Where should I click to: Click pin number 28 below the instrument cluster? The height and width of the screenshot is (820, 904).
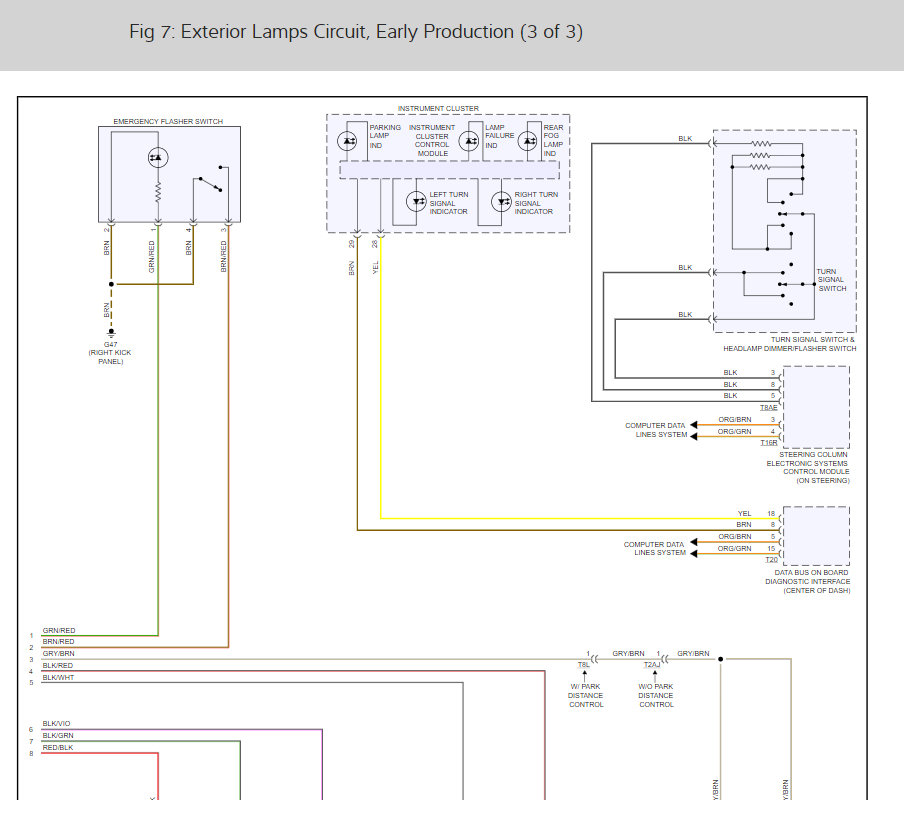coord(375,245)
